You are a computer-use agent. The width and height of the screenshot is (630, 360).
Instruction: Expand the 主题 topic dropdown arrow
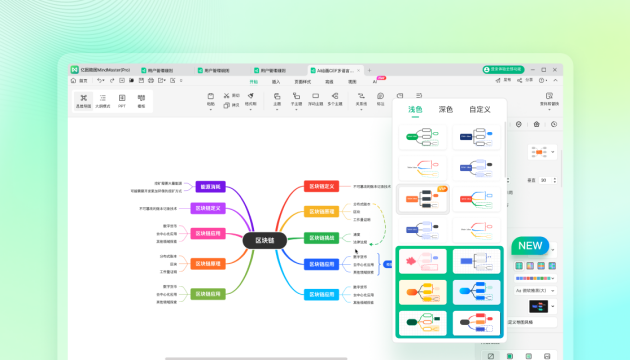pyautogui.click(x=277, y=110)
